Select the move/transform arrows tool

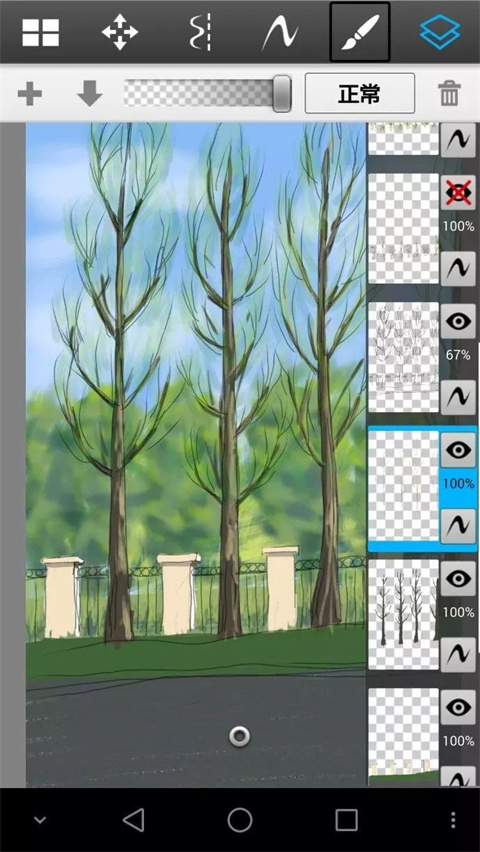(x=120, y=32)
